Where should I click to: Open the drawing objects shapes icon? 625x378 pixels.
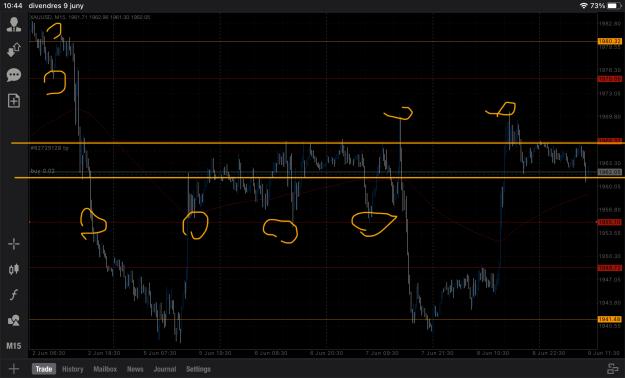14,320
